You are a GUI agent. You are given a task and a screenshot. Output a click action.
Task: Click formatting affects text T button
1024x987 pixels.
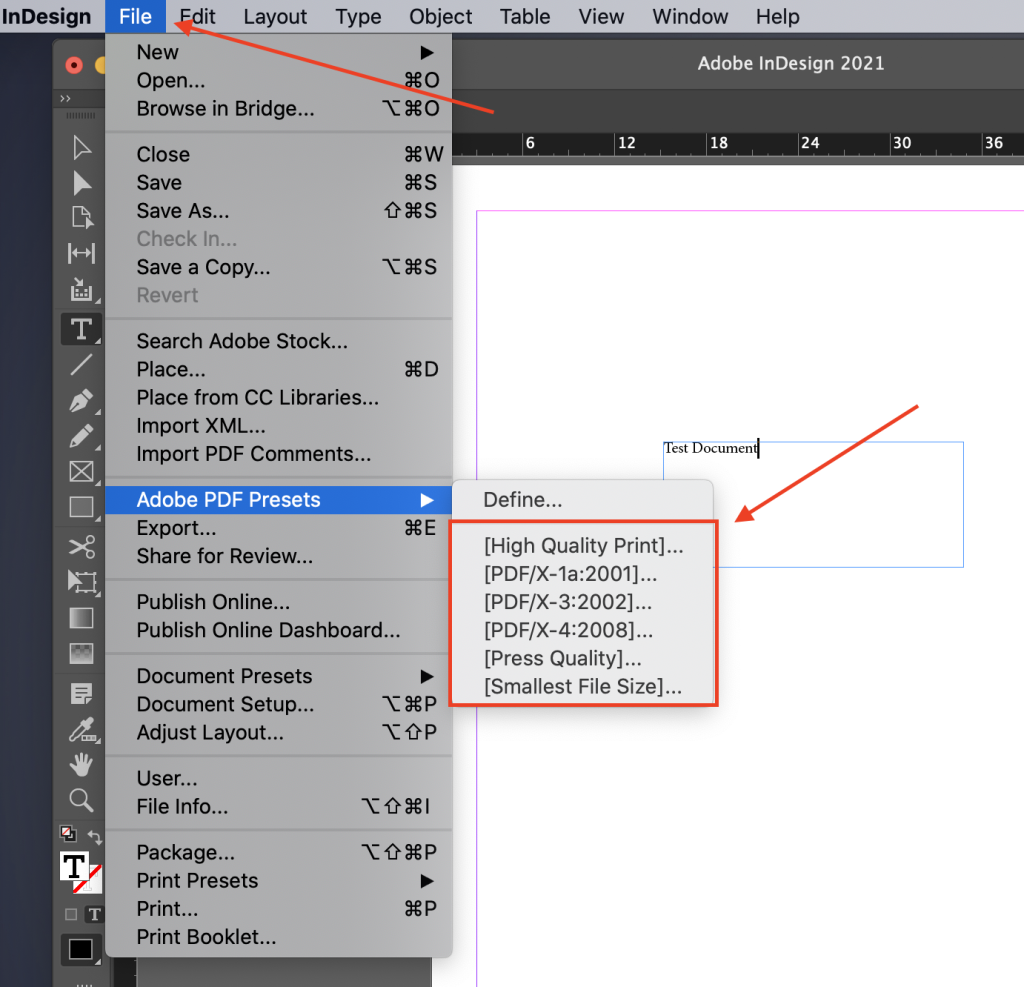[95, 914]
